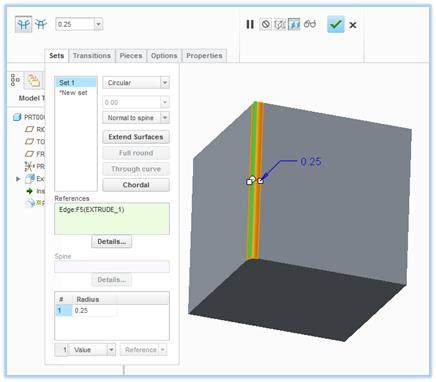Click the top radius 0.25 field

point(75,24)
